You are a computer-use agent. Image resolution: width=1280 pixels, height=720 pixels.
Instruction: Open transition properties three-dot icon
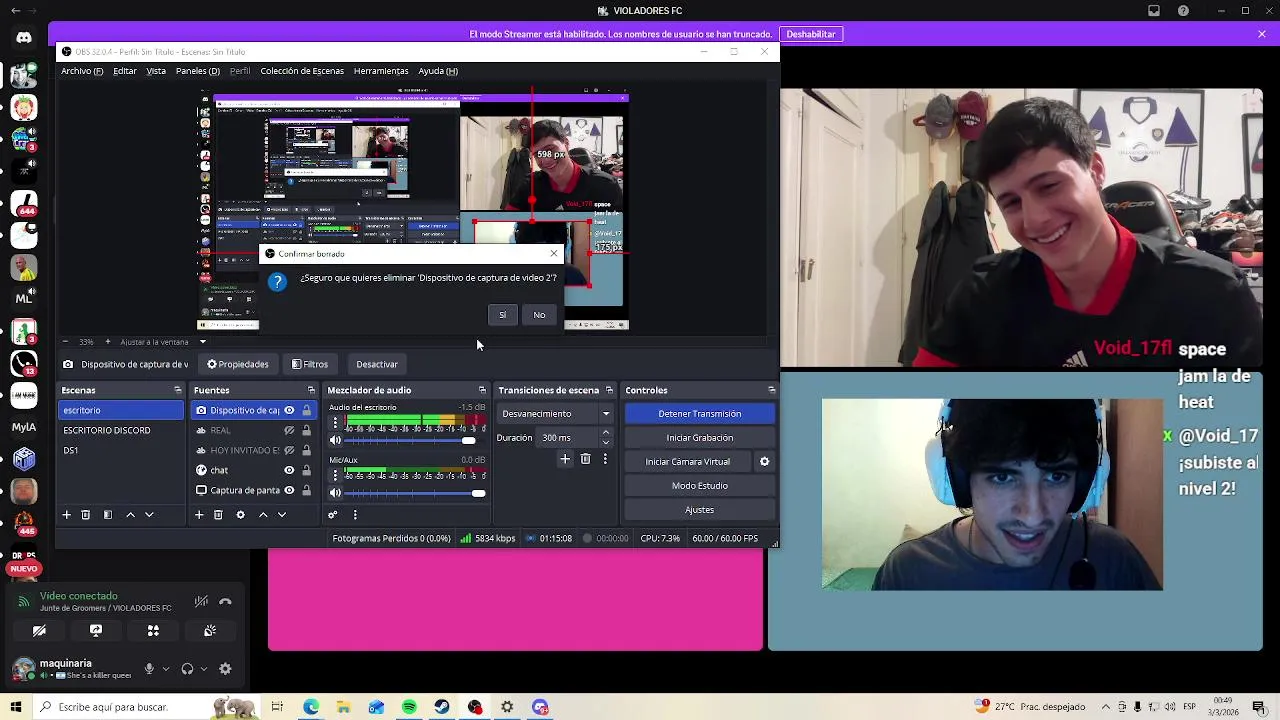point(605,459)
